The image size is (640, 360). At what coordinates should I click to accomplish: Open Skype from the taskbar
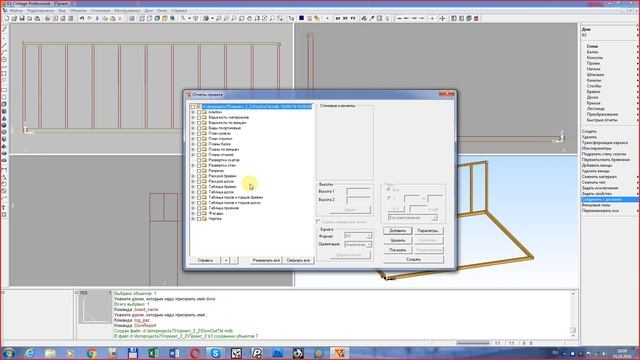click(x=216, y=353)
